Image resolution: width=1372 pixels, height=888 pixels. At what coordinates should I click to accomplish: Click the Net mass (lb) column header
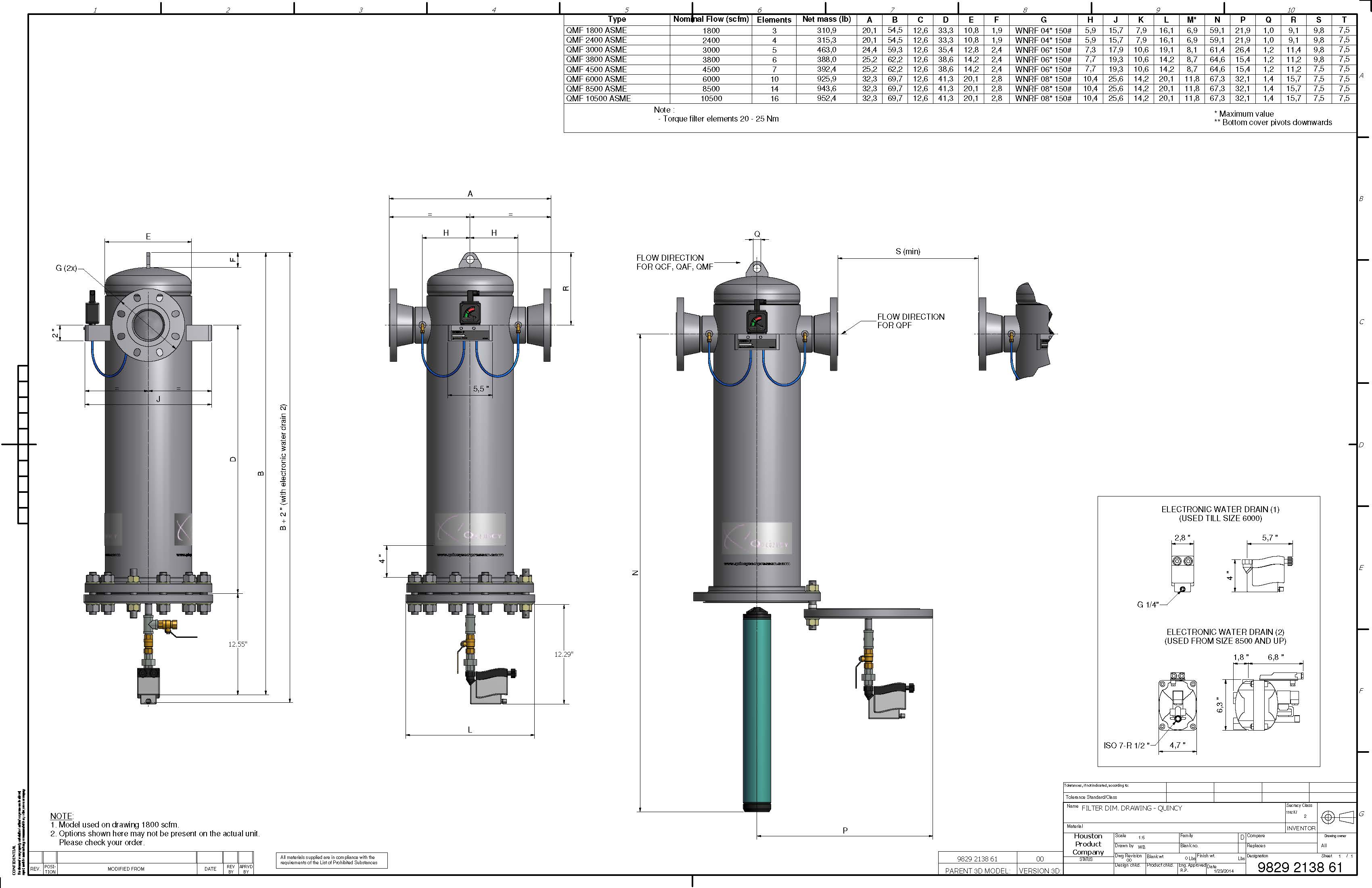click(826, 20)
